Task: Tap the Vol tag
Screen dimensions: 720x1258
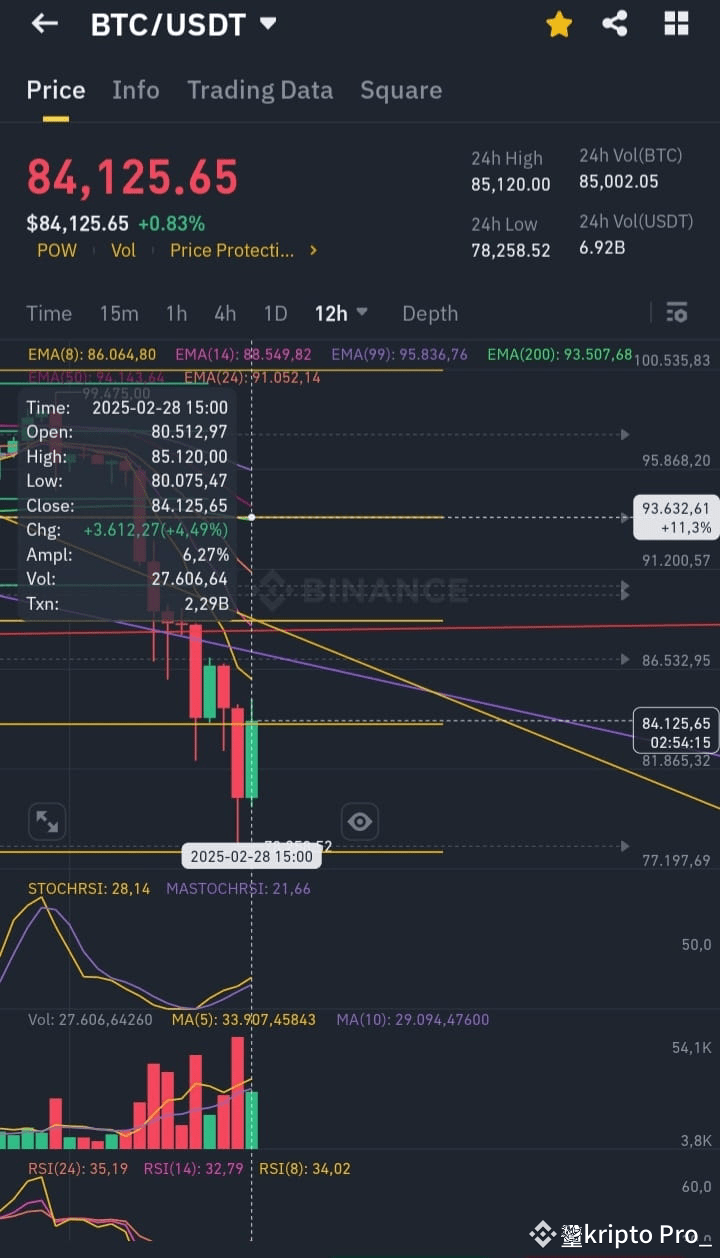Action: pos(123,250)
